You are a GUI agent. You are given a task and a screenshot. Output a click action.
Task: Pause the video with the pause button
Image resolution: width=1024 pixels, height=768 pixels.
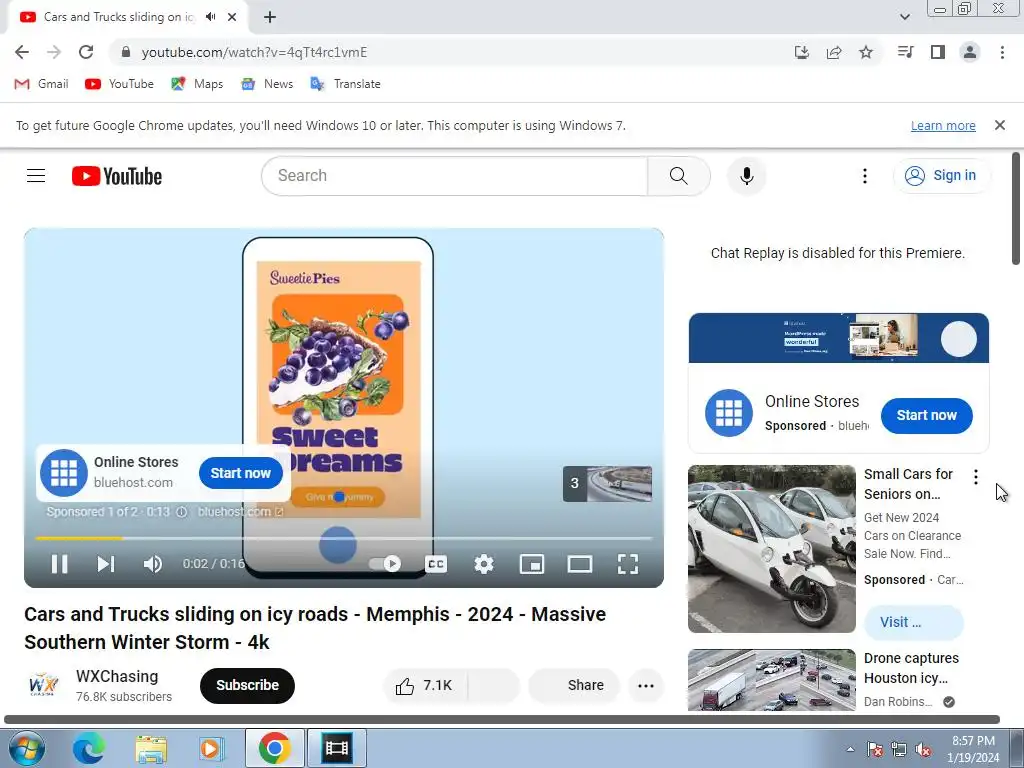(x=59, y=564)
